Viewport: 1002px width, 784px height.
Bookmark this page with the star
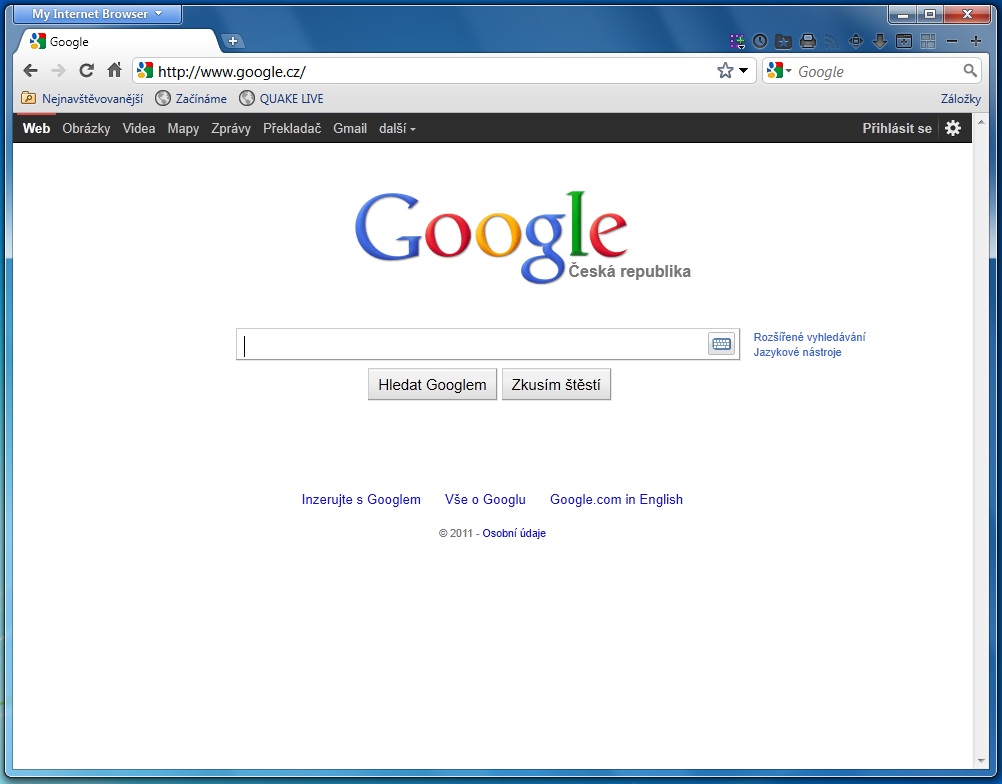click(x=725, y=70)
